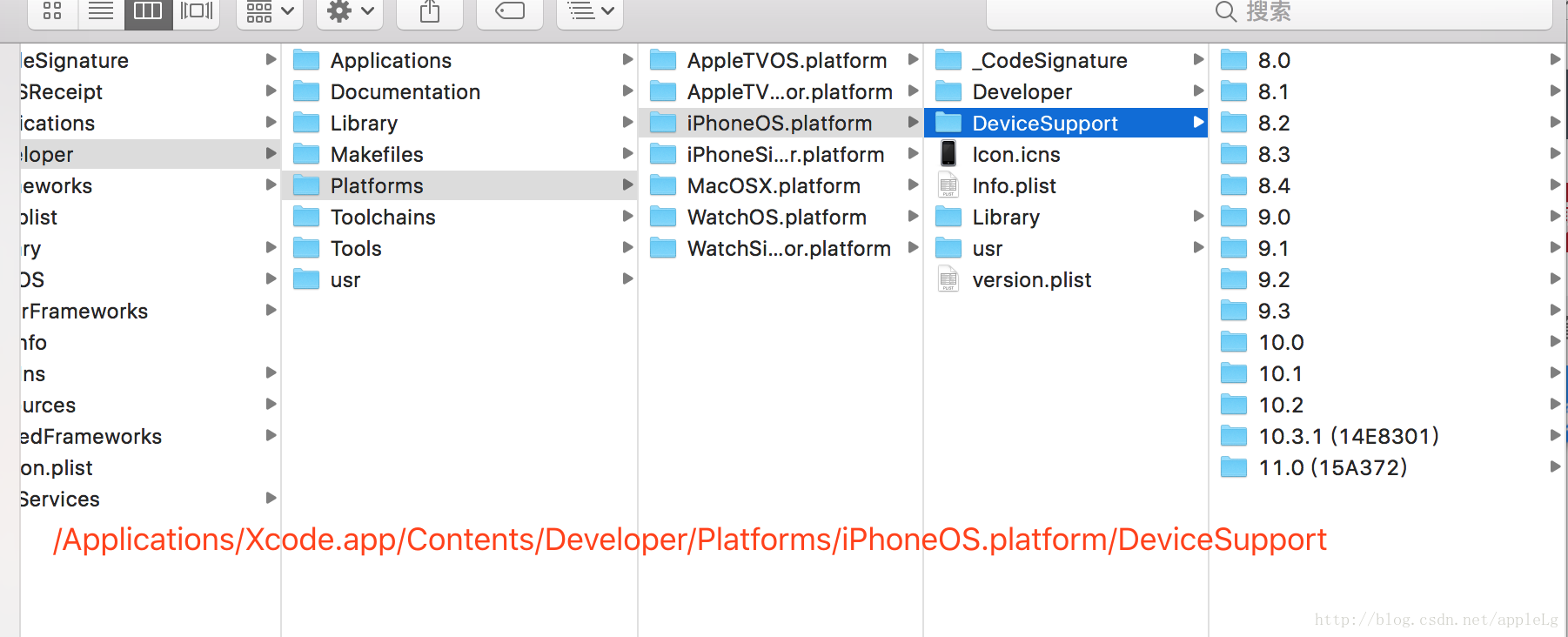Select the Documentation folder

[459, 91]
